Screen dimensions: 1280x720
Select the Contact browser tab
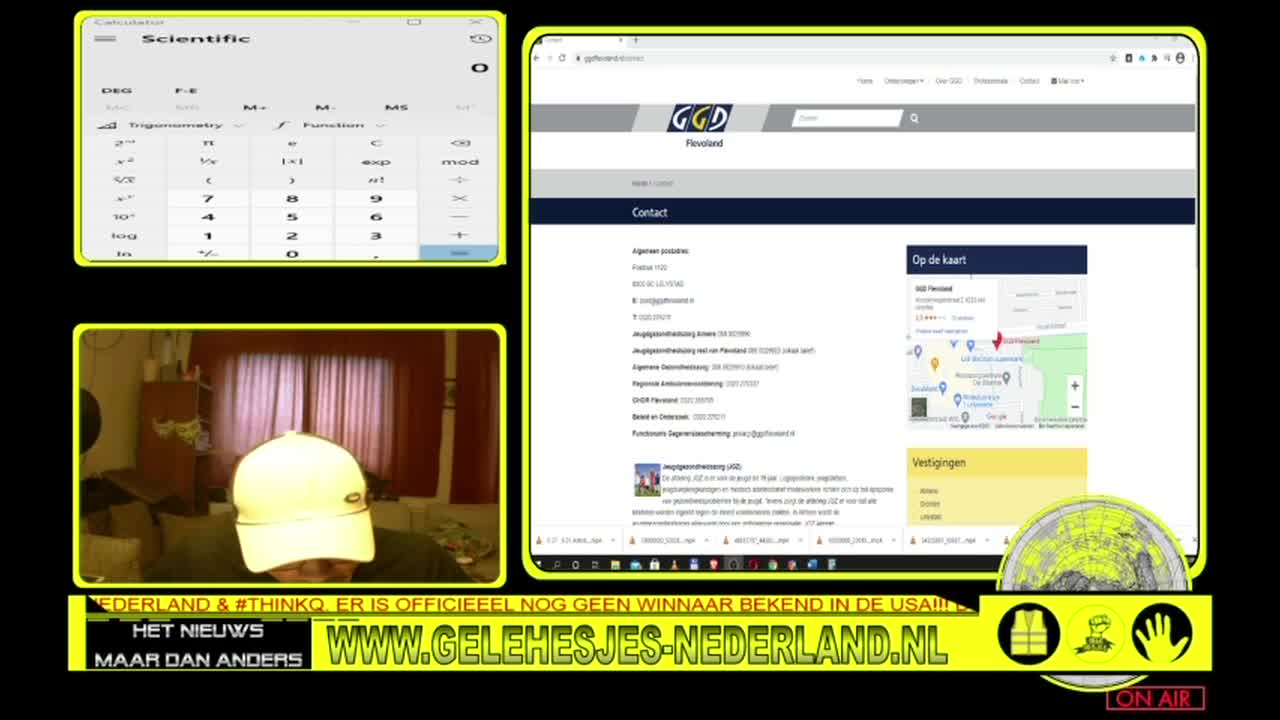580,40
